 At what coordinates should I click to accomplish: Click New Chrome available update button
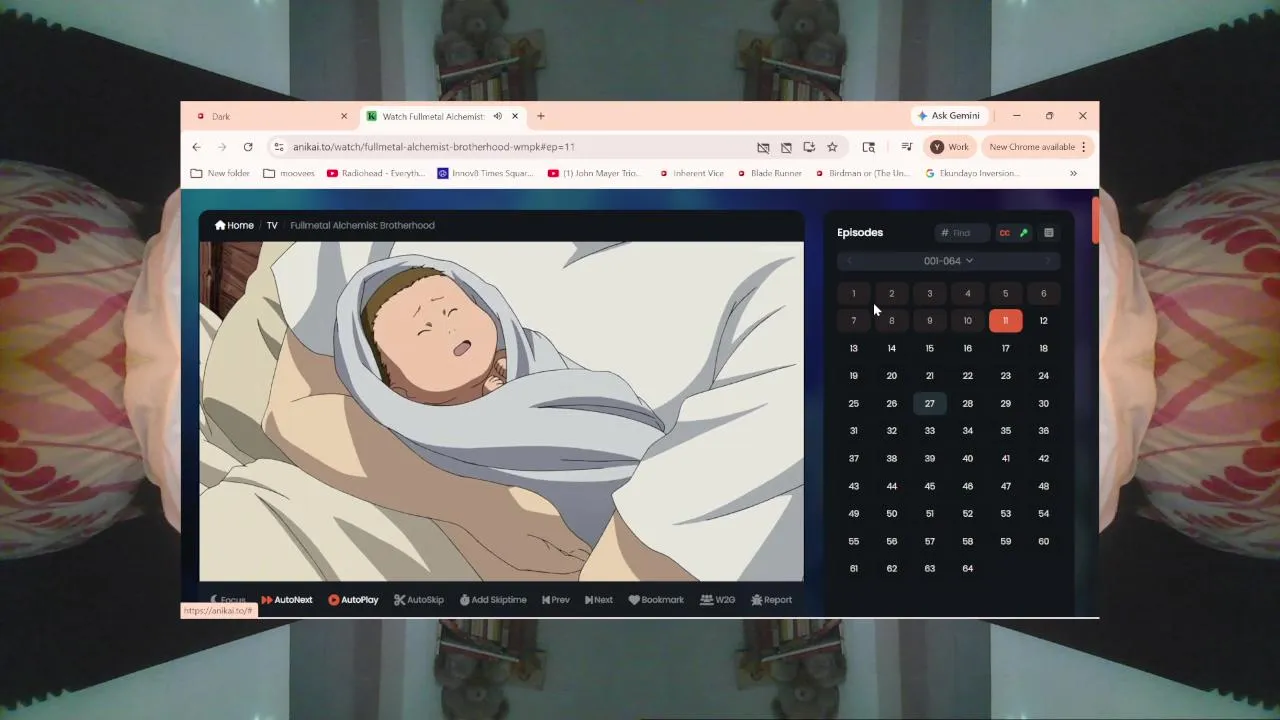(x=1032, y=147)
